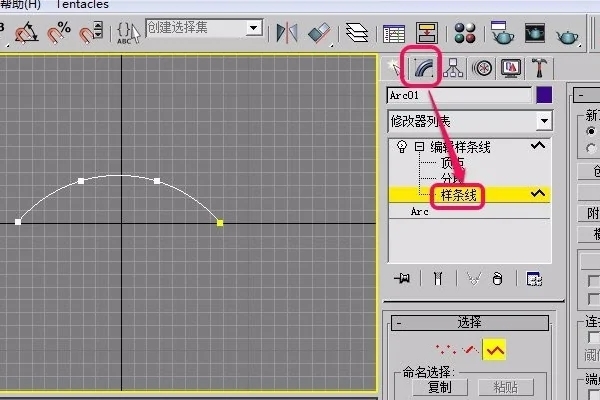
Task: Open the 创建选择集 dropdown arrow
Action: [x=254, y=28]
